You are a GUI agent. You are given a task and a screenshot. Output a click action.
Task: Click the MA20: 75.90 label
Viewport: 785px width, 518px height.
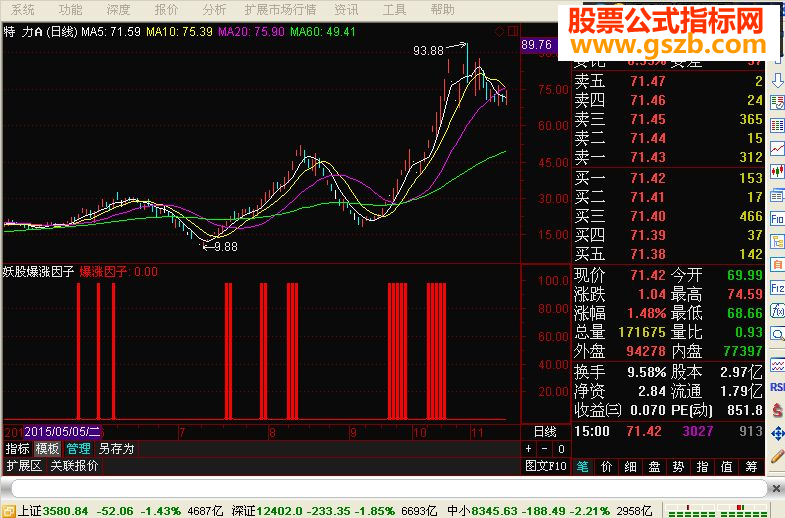tap(251, 32)
